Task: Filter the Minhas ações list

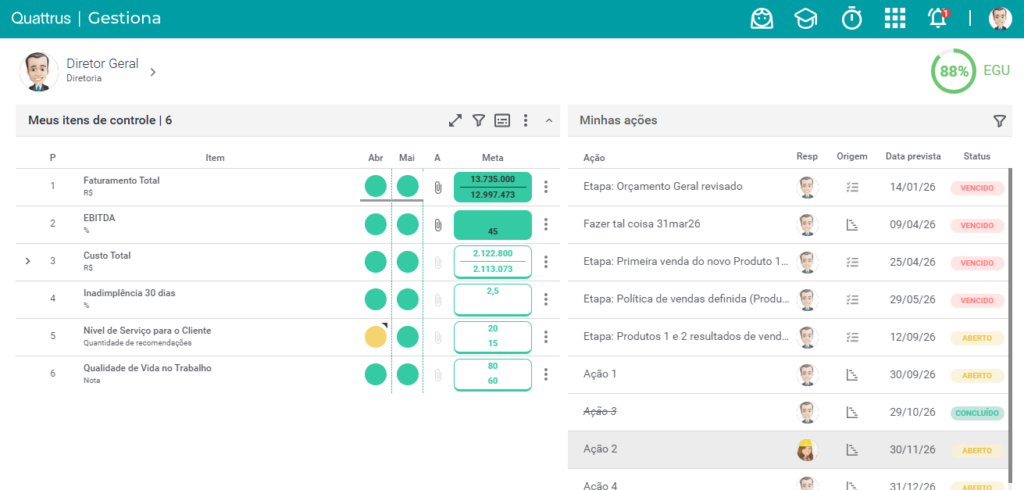Action: pyautogui.click(x=999, y=120)
